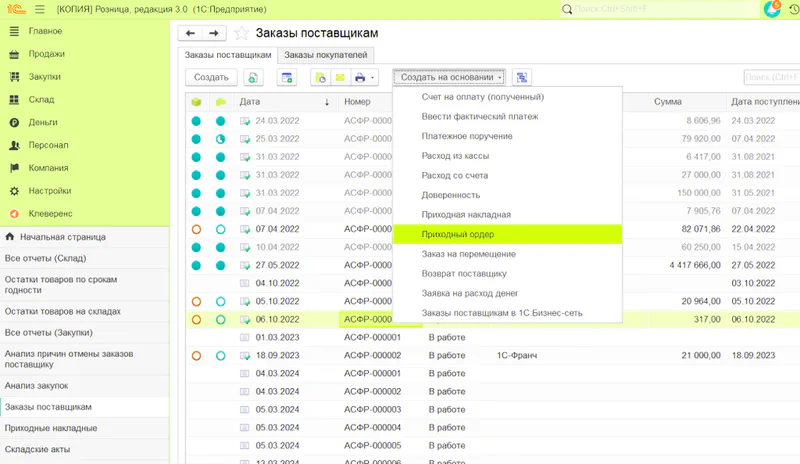Viewport: 800px width, 464px height.
Task: Collapse the Создать на основании dropdown
Action: click(449, 77)
